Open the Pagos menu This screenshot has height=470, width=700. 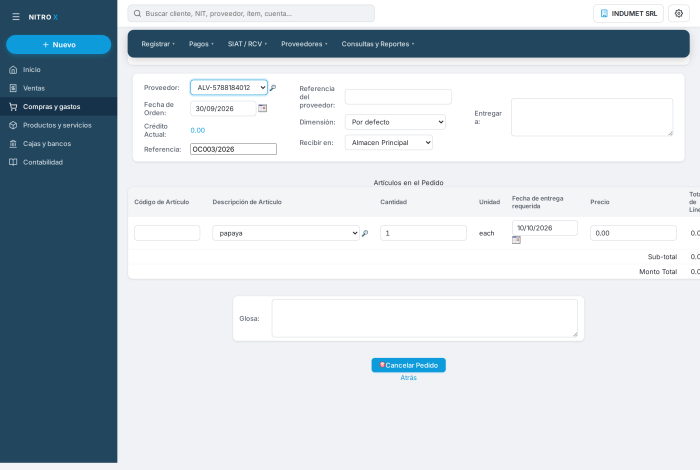201,44
